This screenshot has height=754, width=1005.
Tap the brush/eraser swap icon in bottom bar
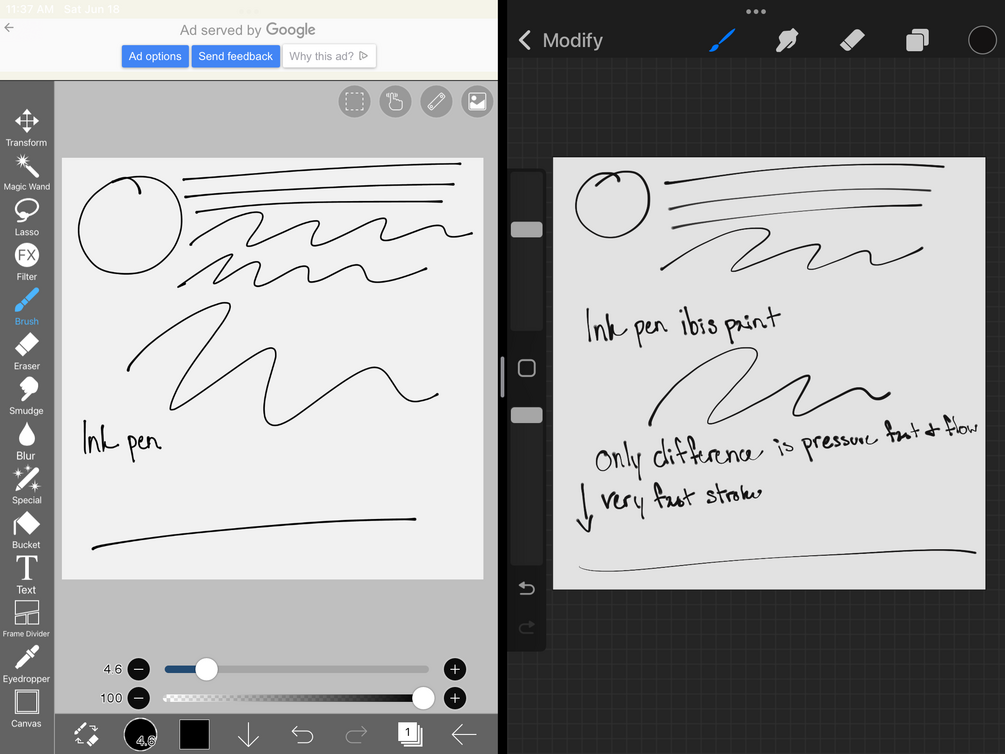coord(86,734)
